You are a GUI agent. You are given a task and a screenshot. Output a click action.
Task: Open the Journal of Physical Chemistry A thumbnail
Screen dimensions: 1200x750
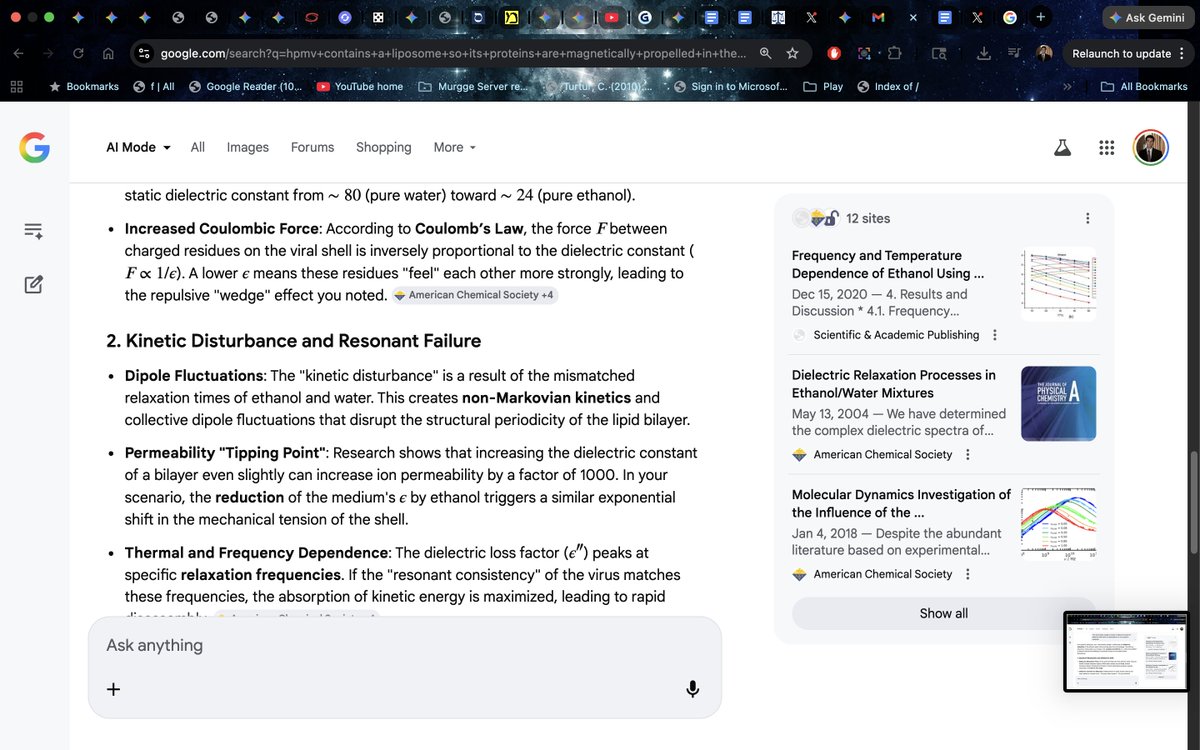click(1058, 404)
